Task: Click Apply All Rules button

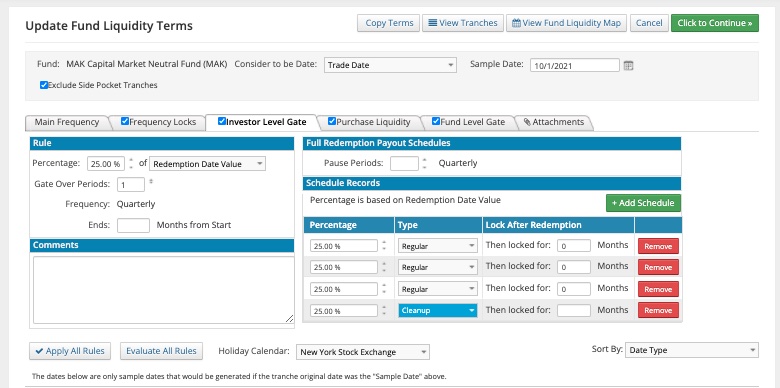Action: (70, 351)
